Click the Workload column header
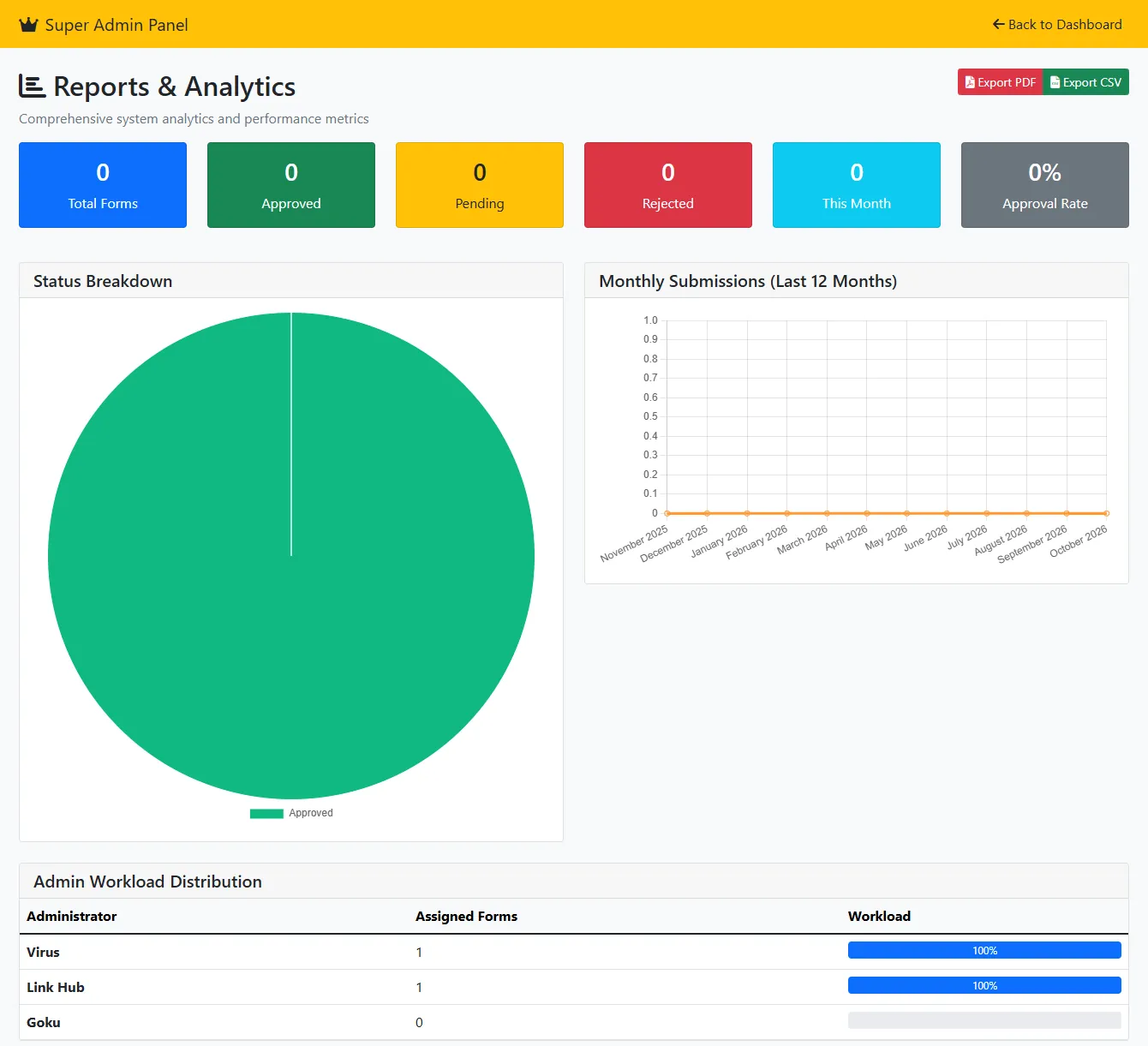 pyautogui.click(x=879, y=916)
